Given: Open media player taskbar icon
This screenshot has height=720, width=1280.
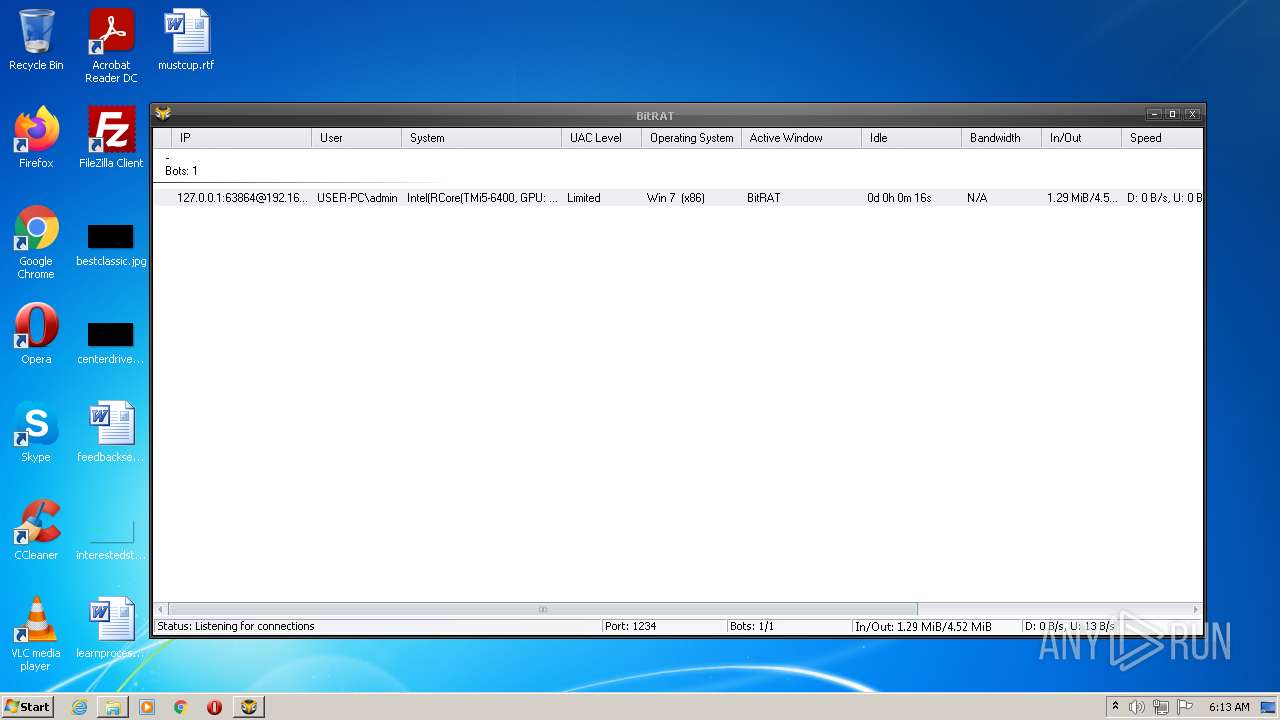Looking at the screenshot, I should pos(147,707).
